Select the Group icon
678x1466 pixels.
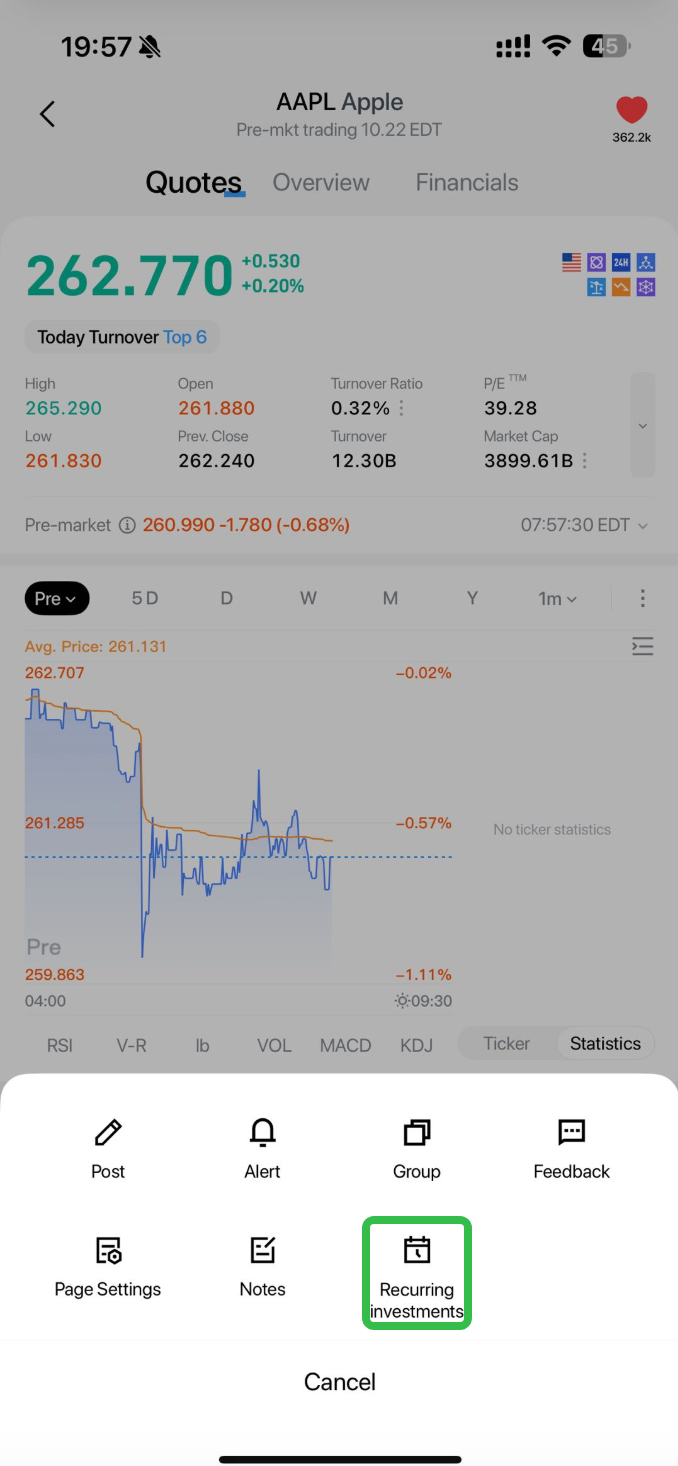(416, 1133)
